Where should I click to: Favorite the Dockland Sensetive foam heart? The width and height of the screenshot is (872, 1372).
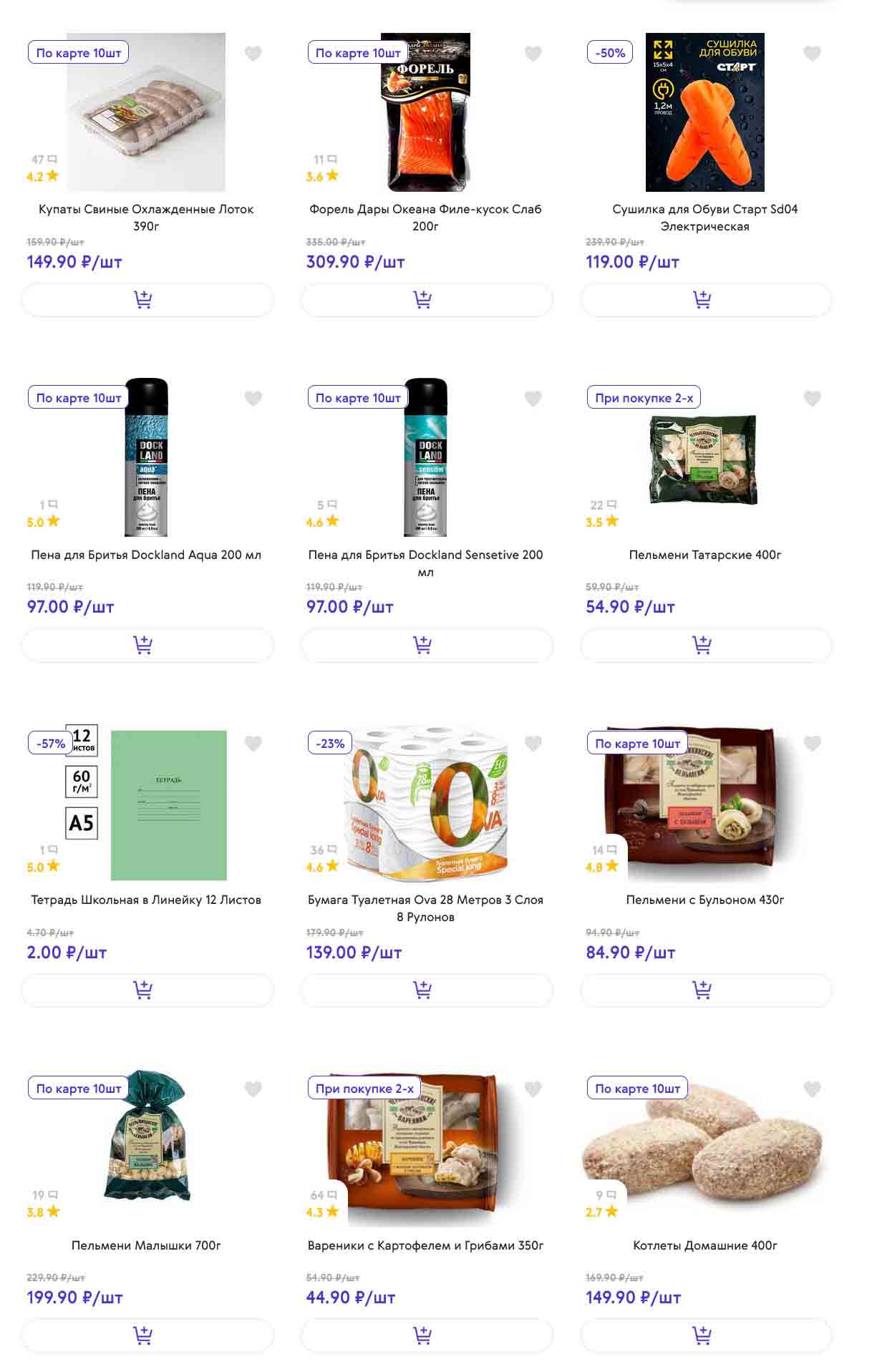tap(533, 398)
